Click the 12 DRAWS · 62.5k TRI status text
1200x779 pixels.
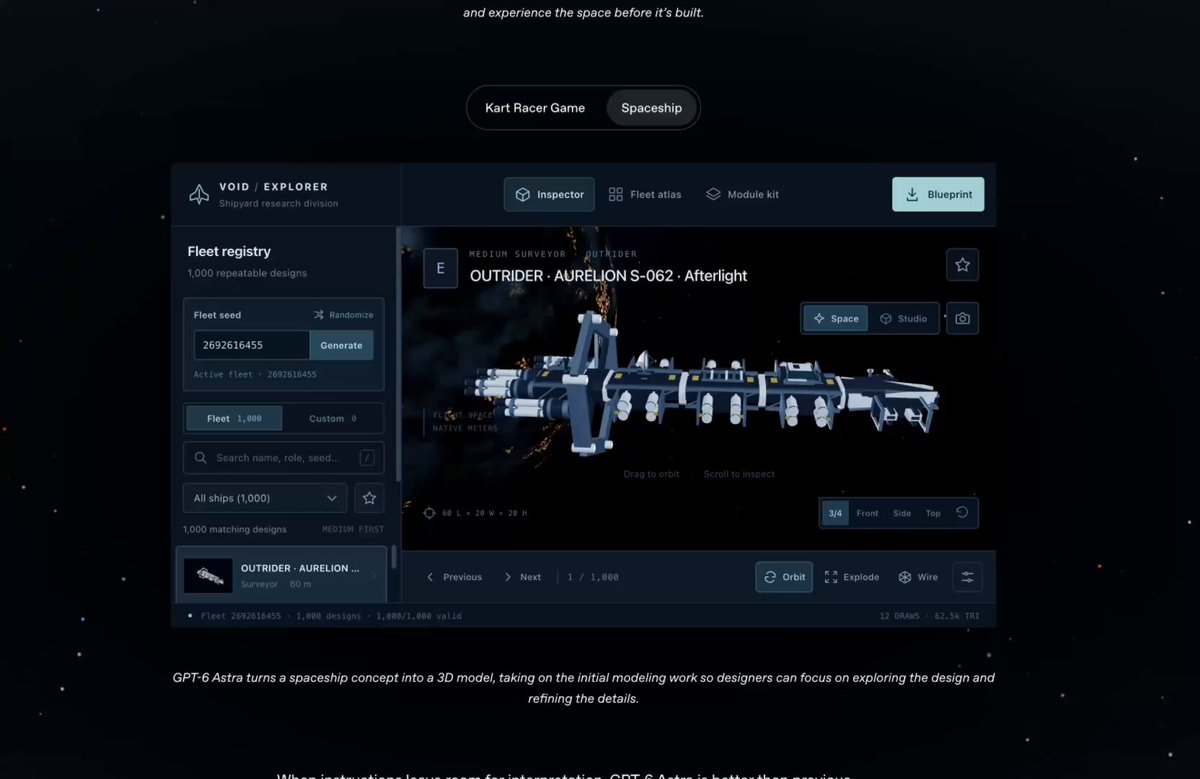tap(930, 616)
